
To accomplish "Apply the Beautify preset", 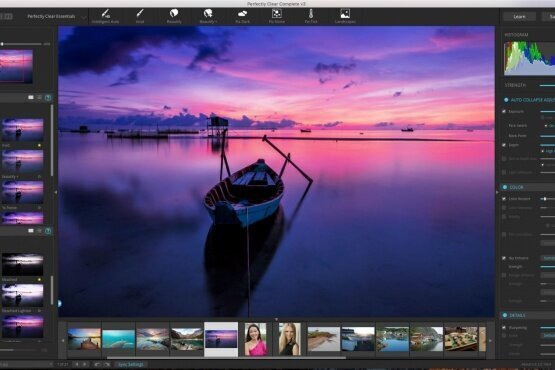I will [174, 13].
